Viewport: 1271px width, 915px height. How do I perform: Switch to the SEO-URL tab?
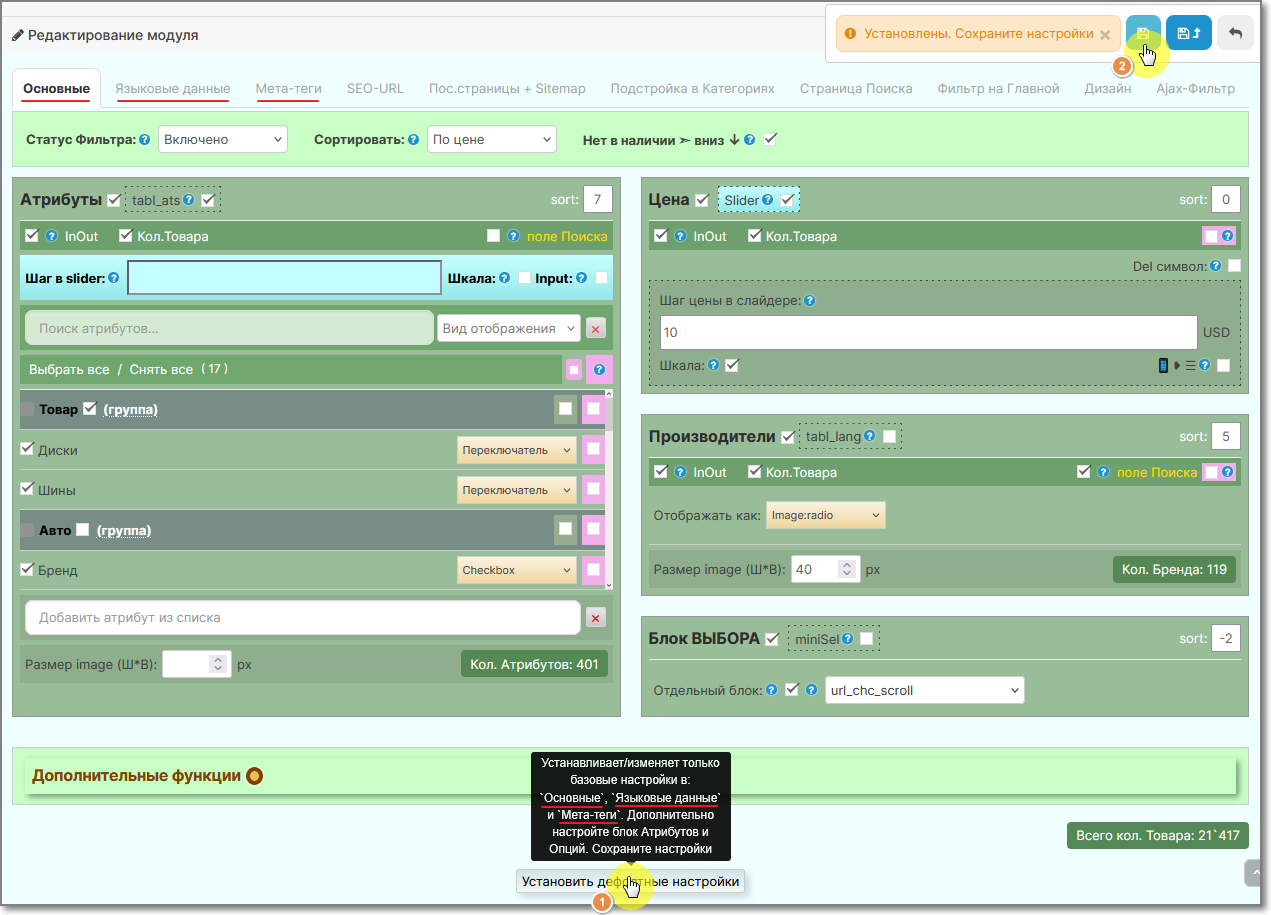[x=375, y=88]
